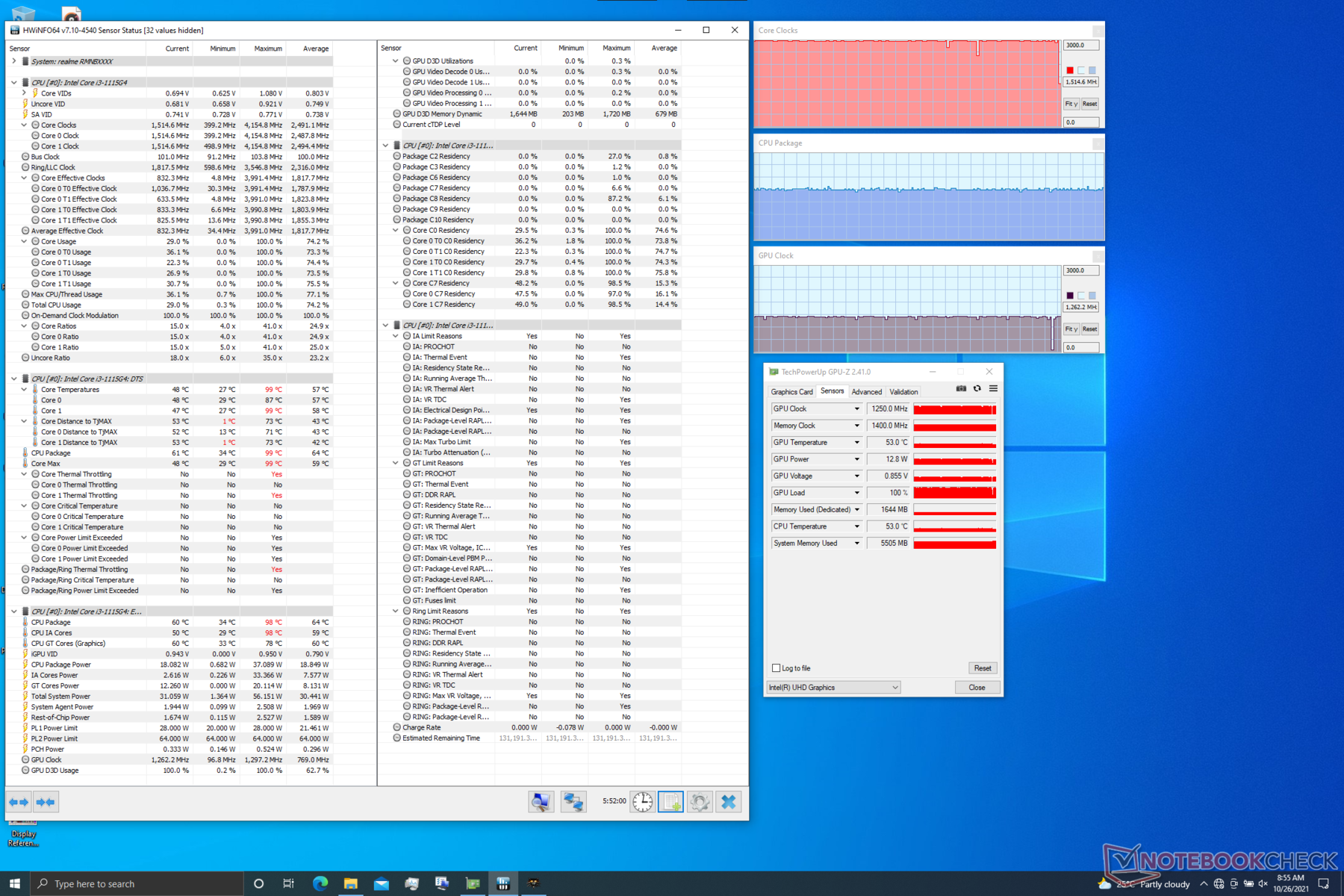Click spider icon app on taskbar
This screenshot has width=1344, height=896.
(x=533, y=883)
